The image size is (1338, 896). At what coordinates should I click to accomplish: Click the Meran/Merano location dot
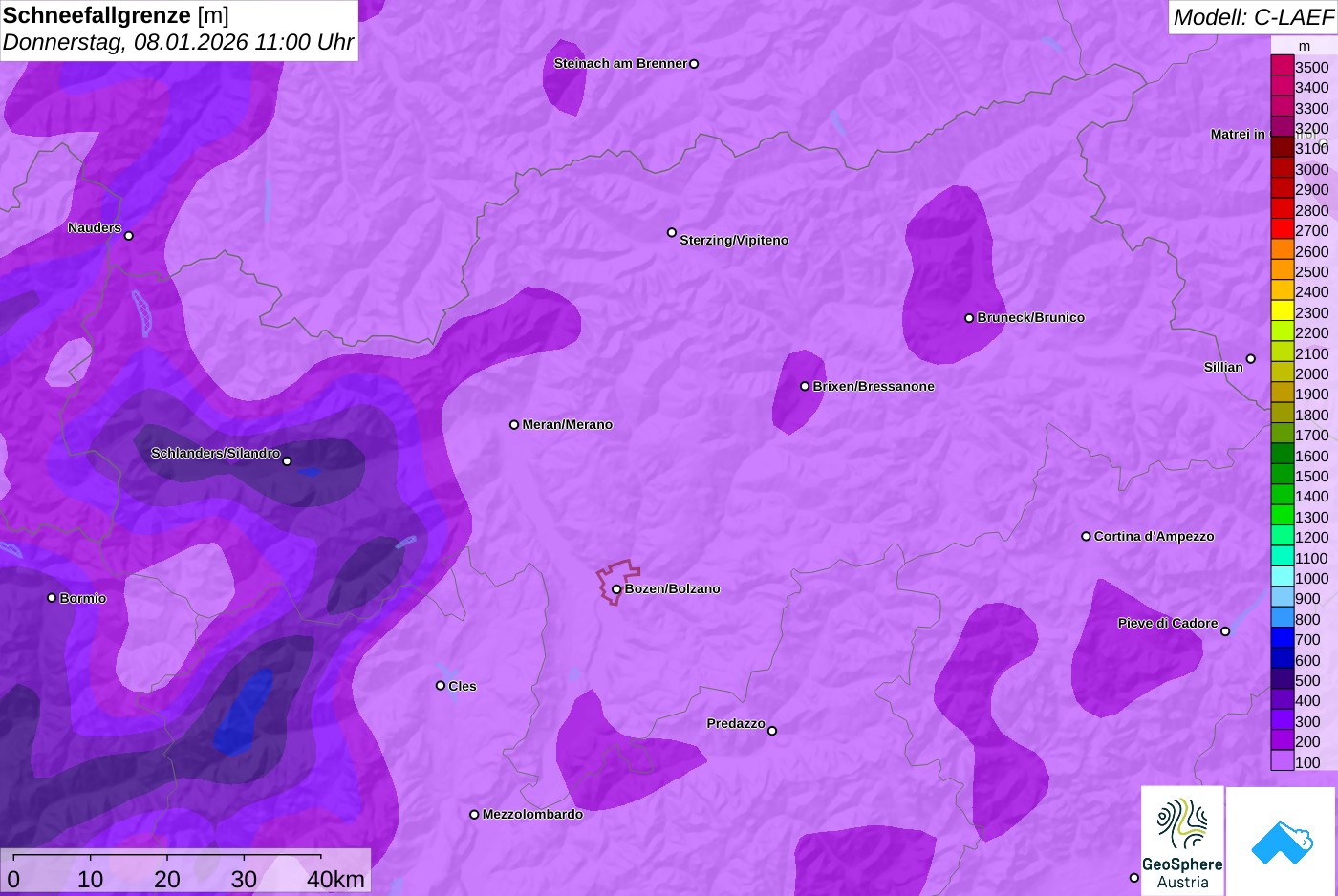(514, 424)
